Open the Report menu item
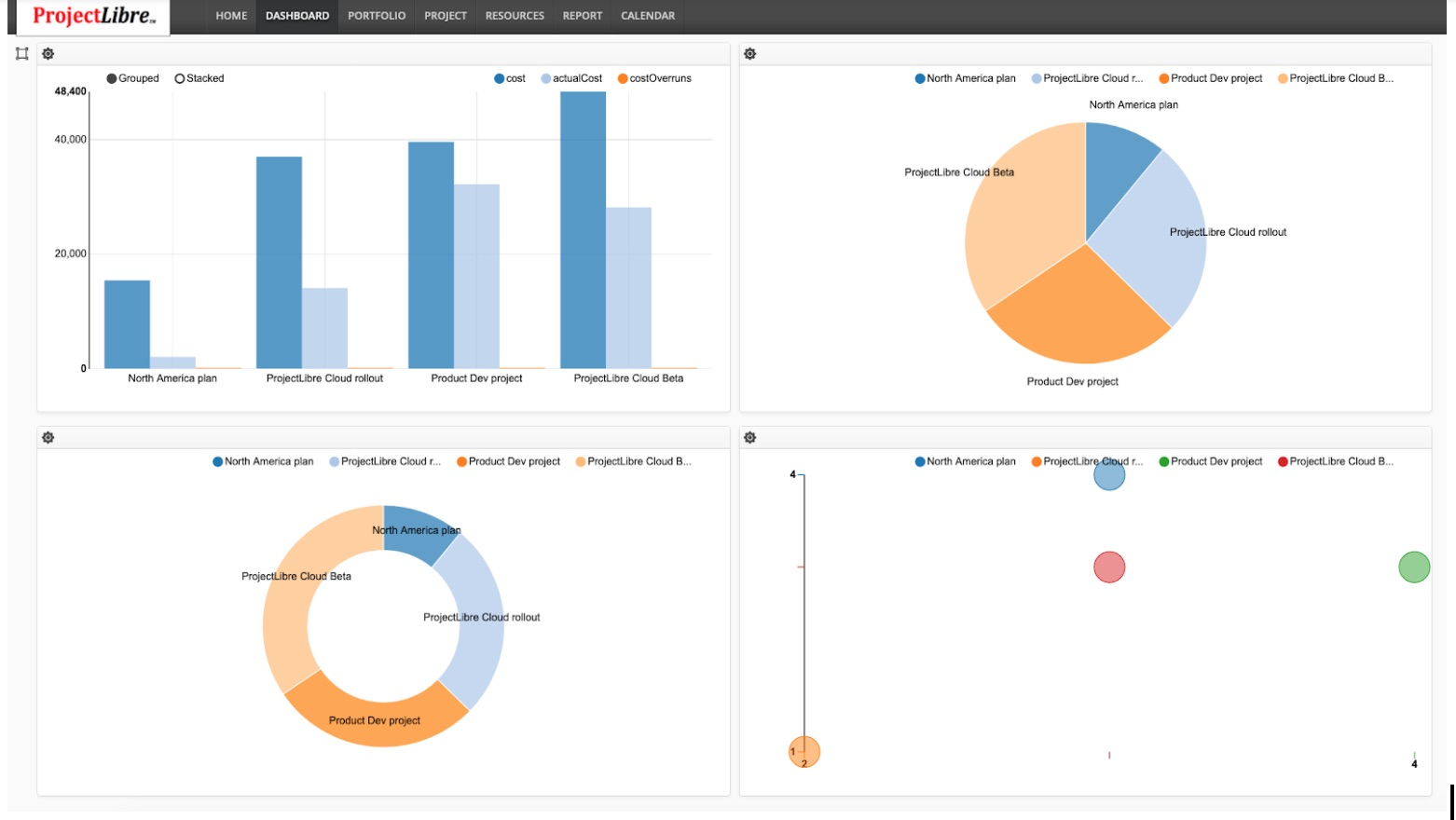This screenshot has width=1456, height=820. [583, 16]
